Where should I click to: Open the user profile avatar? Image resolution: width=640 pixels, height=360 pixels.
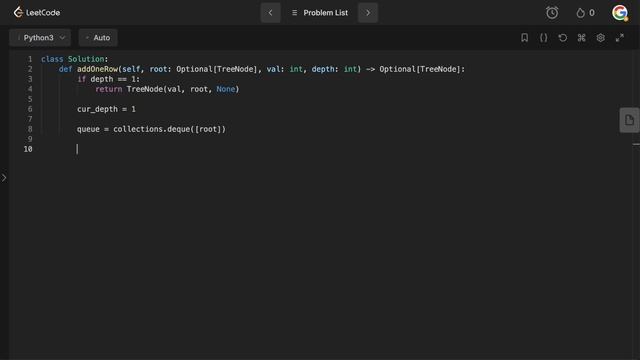pyautogui.click(x=620, y=13)
